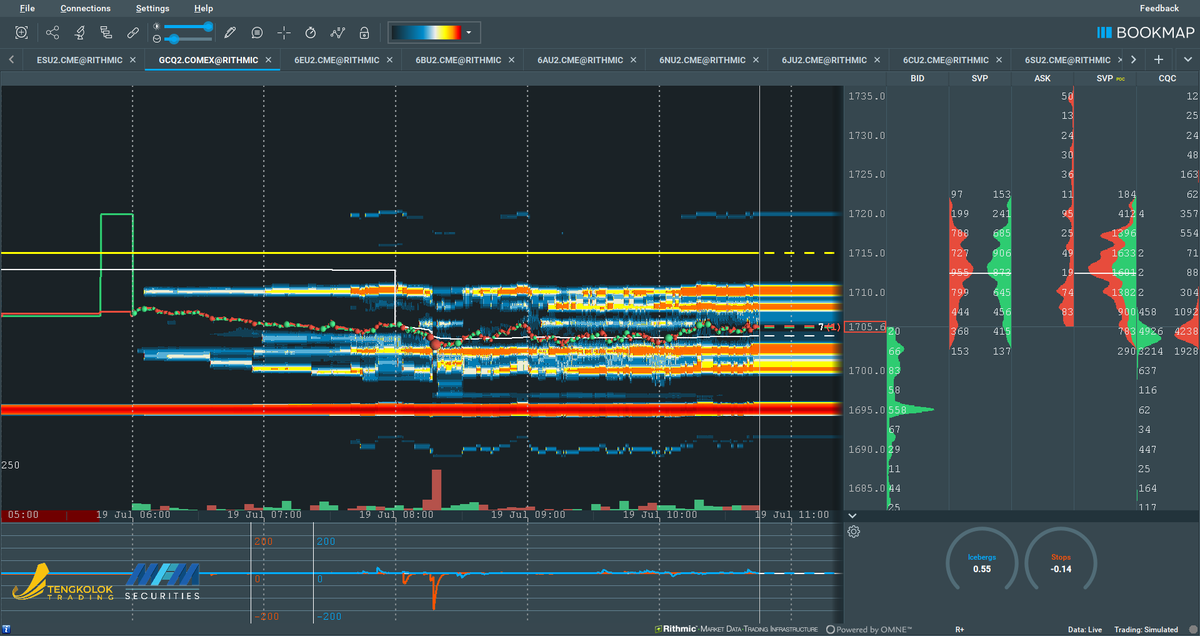The width and height of the screenshot is (1200, 636).
Task: Open the microscope tool in toolbar
Action: (x=79, y=33)
